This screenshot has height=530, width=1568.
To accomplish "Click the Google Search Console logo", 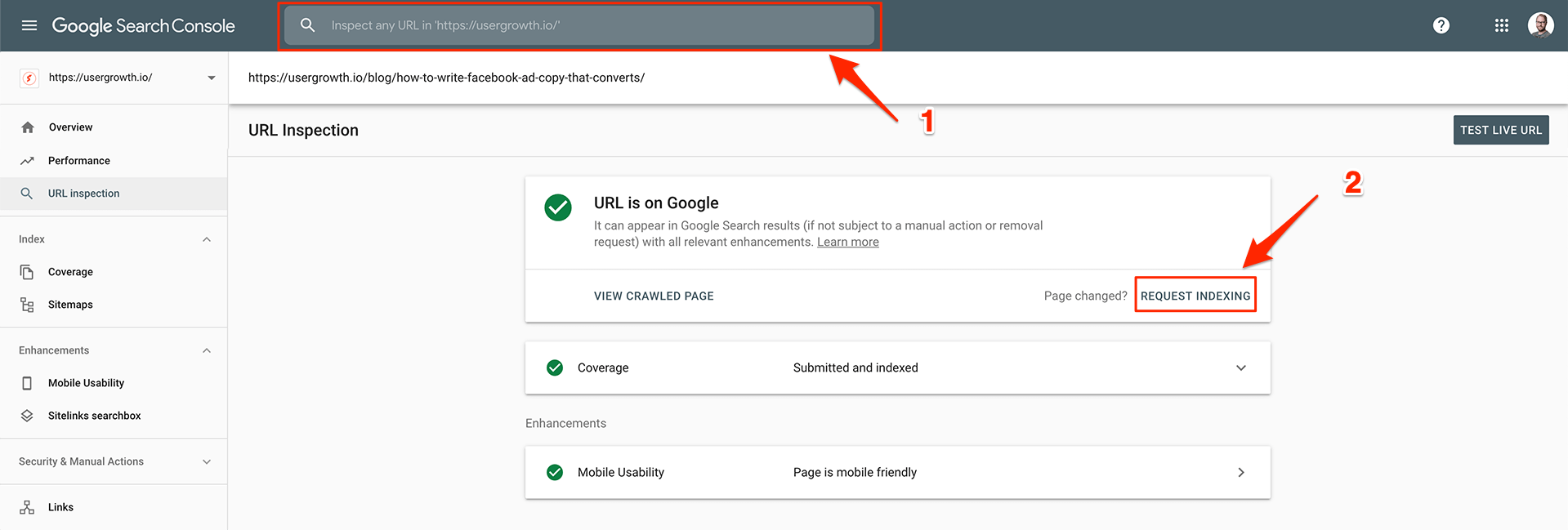I will (x=144, y=25).
